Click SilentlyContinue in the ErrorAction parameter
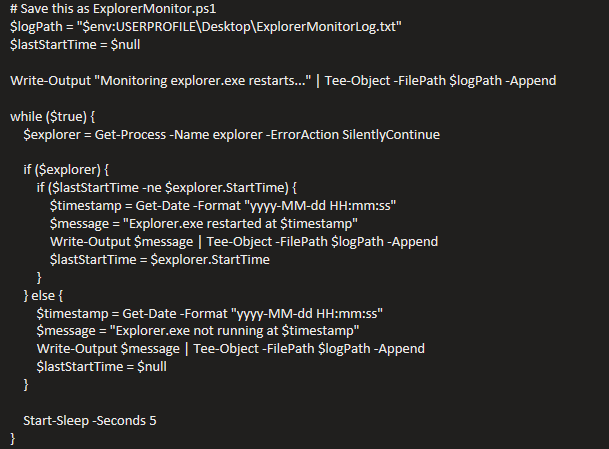This screenshot has width=609, height=449. [x=391, y=134]
